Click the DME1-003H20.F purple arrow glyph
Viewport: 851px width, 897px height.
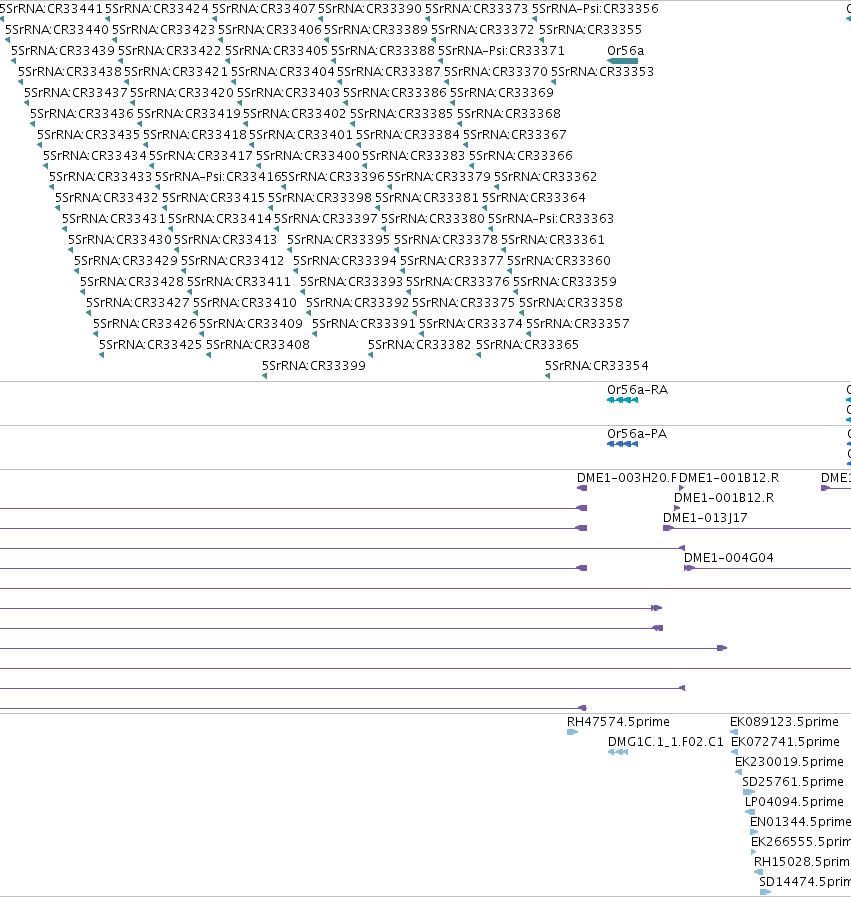pos(582,488)
